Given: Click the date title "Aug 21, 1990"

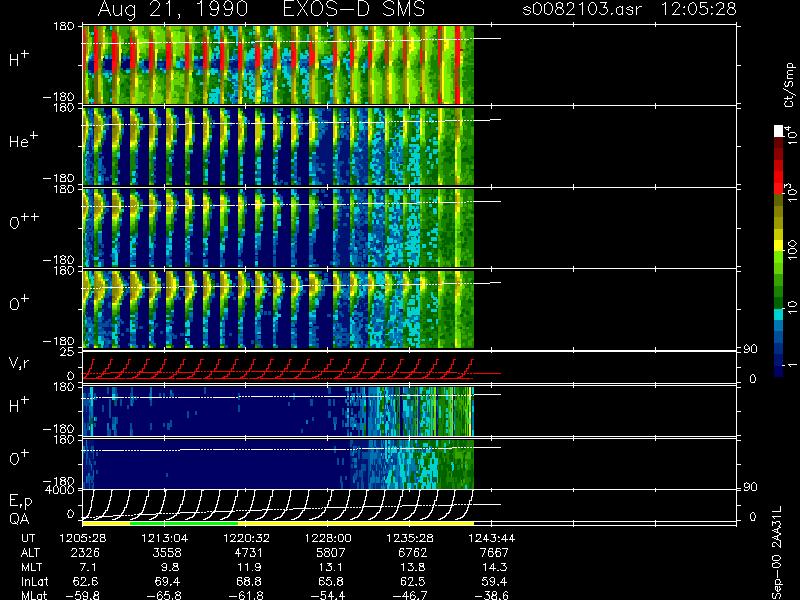Looking at the screenshot, I should (173, 9).
